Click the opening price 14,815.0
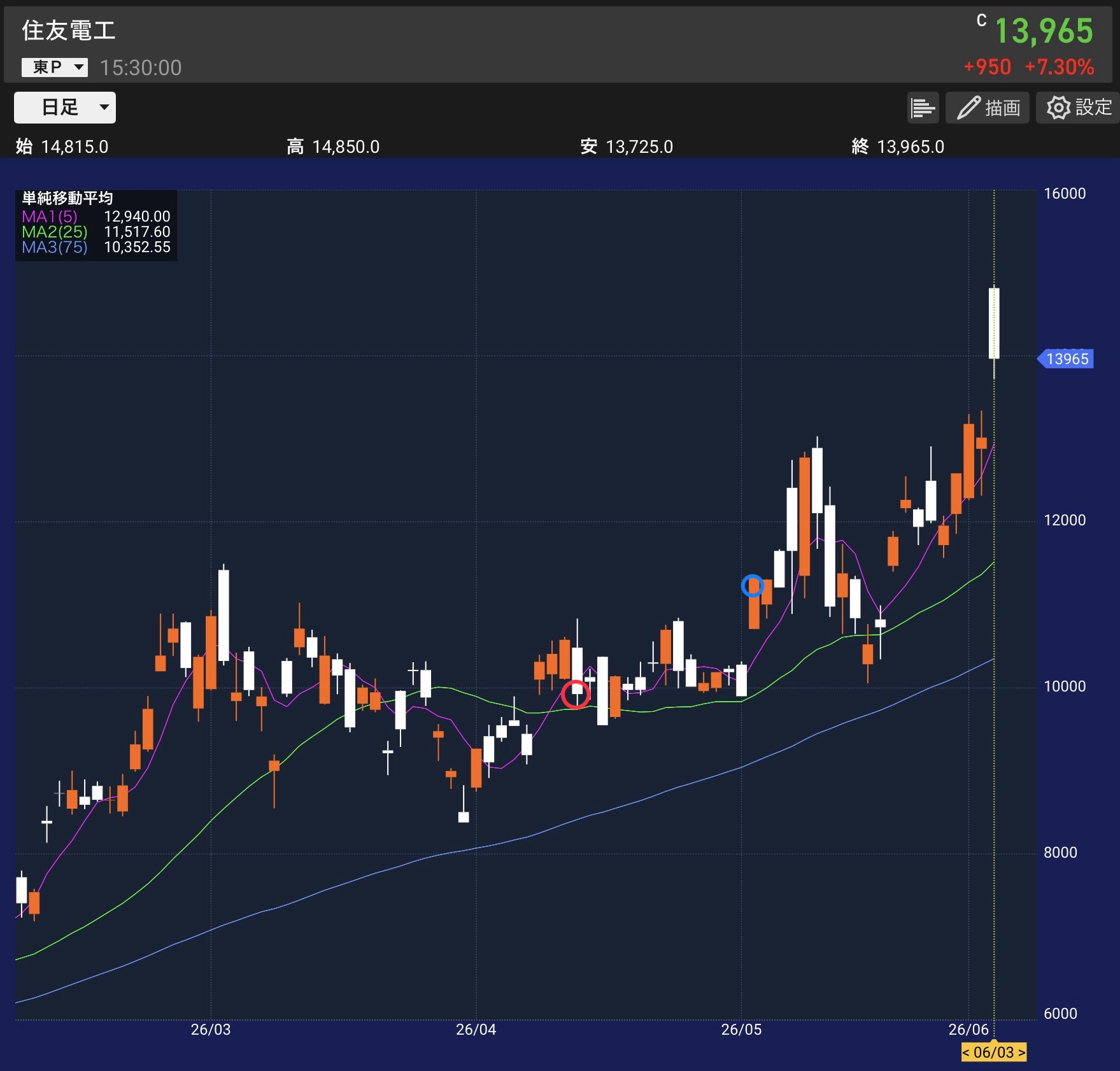 (x=74, y=147)
